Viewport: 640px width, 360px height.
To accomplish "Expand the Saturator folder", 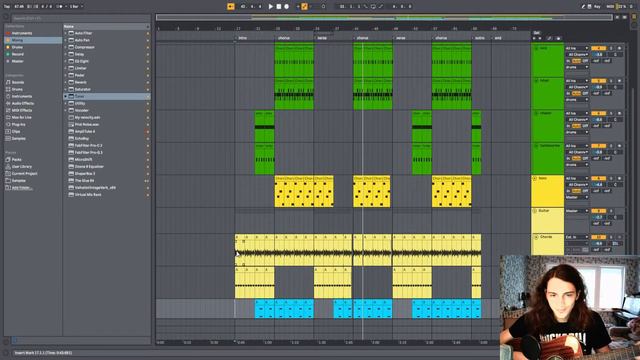I will [x=65, y=89].
